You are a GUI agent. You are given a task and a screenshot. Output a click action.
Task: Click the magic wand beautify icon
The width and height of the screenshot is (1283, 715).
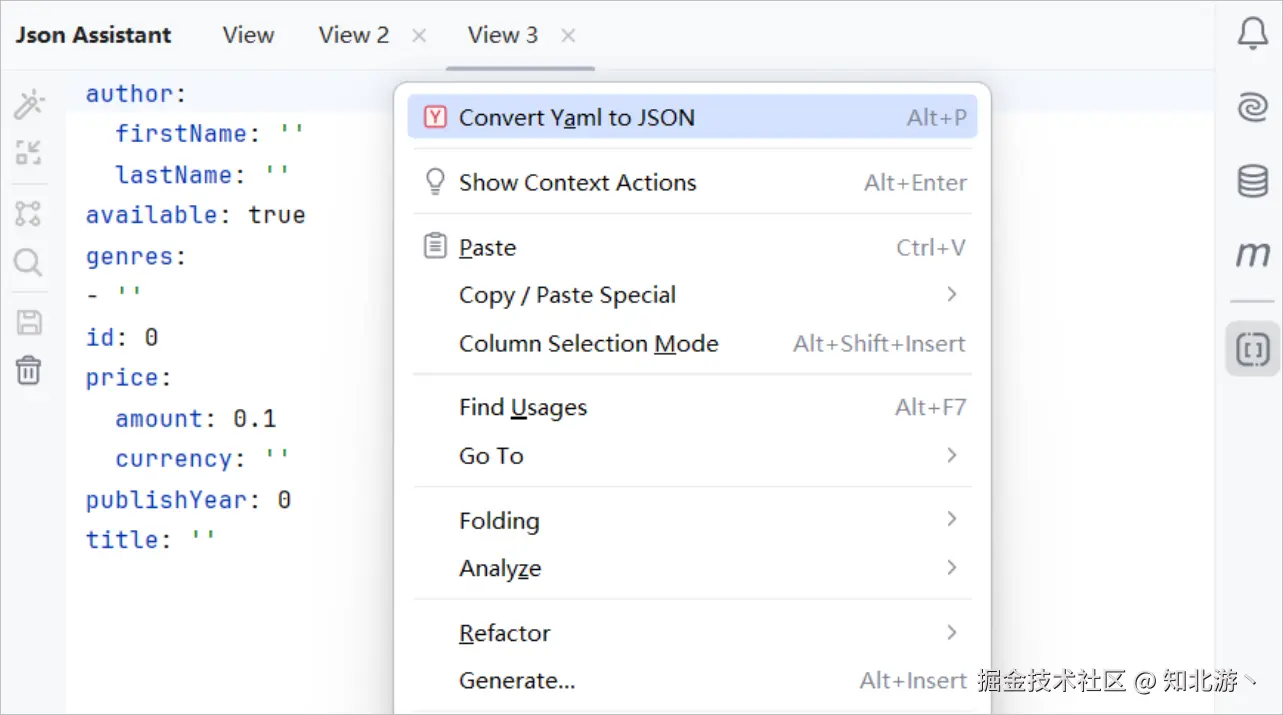[x=29, y=104]
